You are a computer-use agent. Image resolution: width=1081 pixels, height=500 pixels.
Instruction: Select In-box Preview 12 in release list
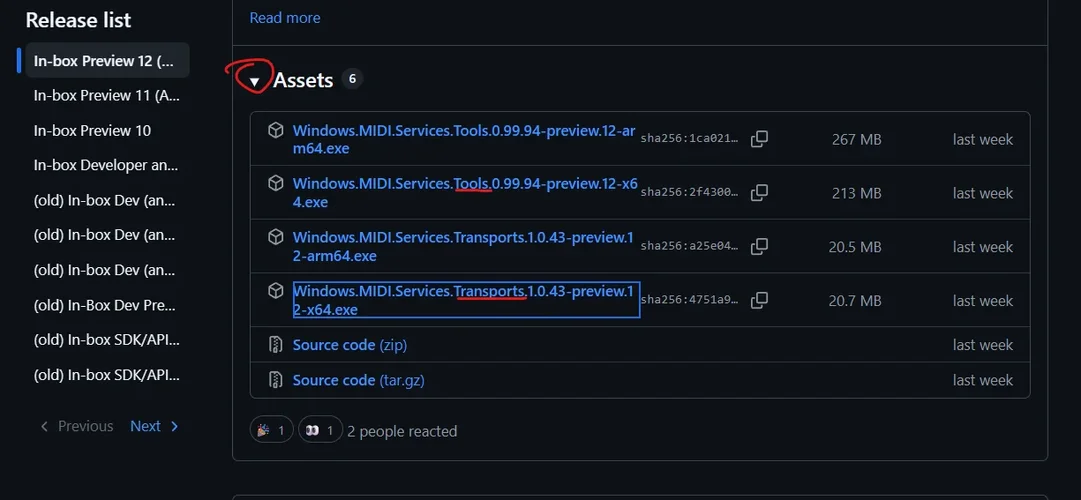point(107,61)
